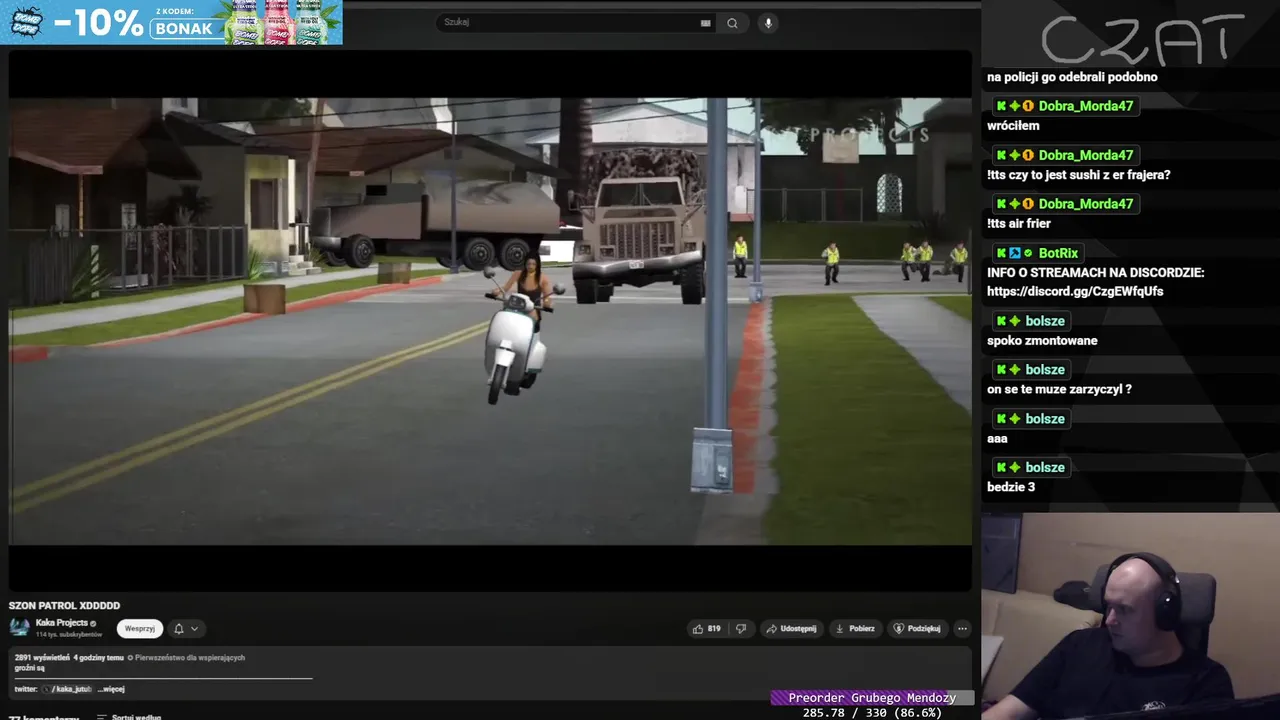Click BotRix verified badge icon
This screenshot has height=720, width=1280.
pos(1028,253)
